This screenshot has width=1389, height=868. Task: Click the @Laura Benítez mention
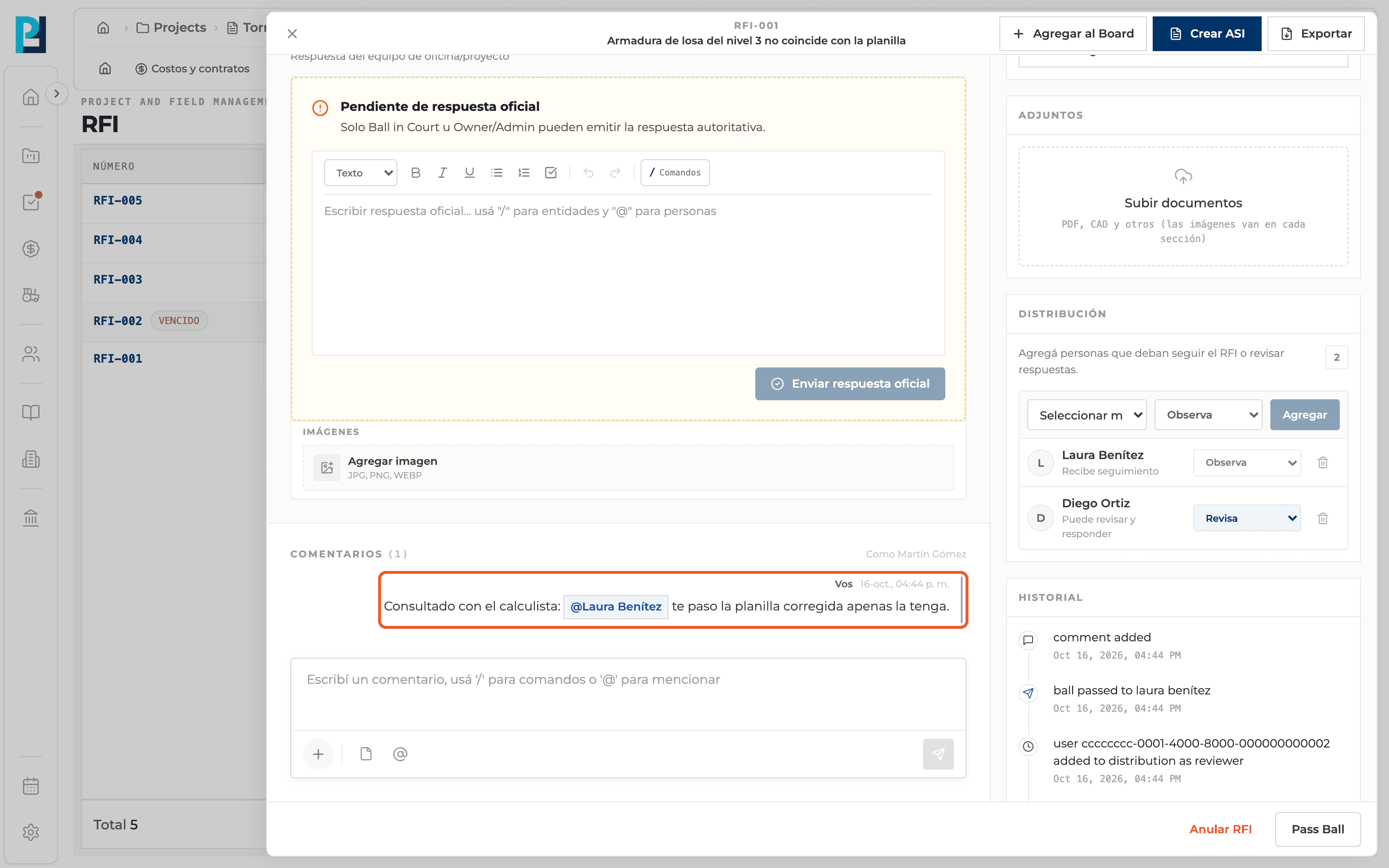click(615, 607)
